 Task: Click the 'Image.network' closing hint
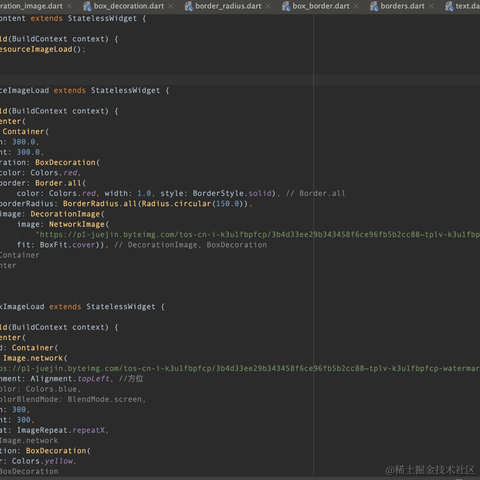pos(29,441)
